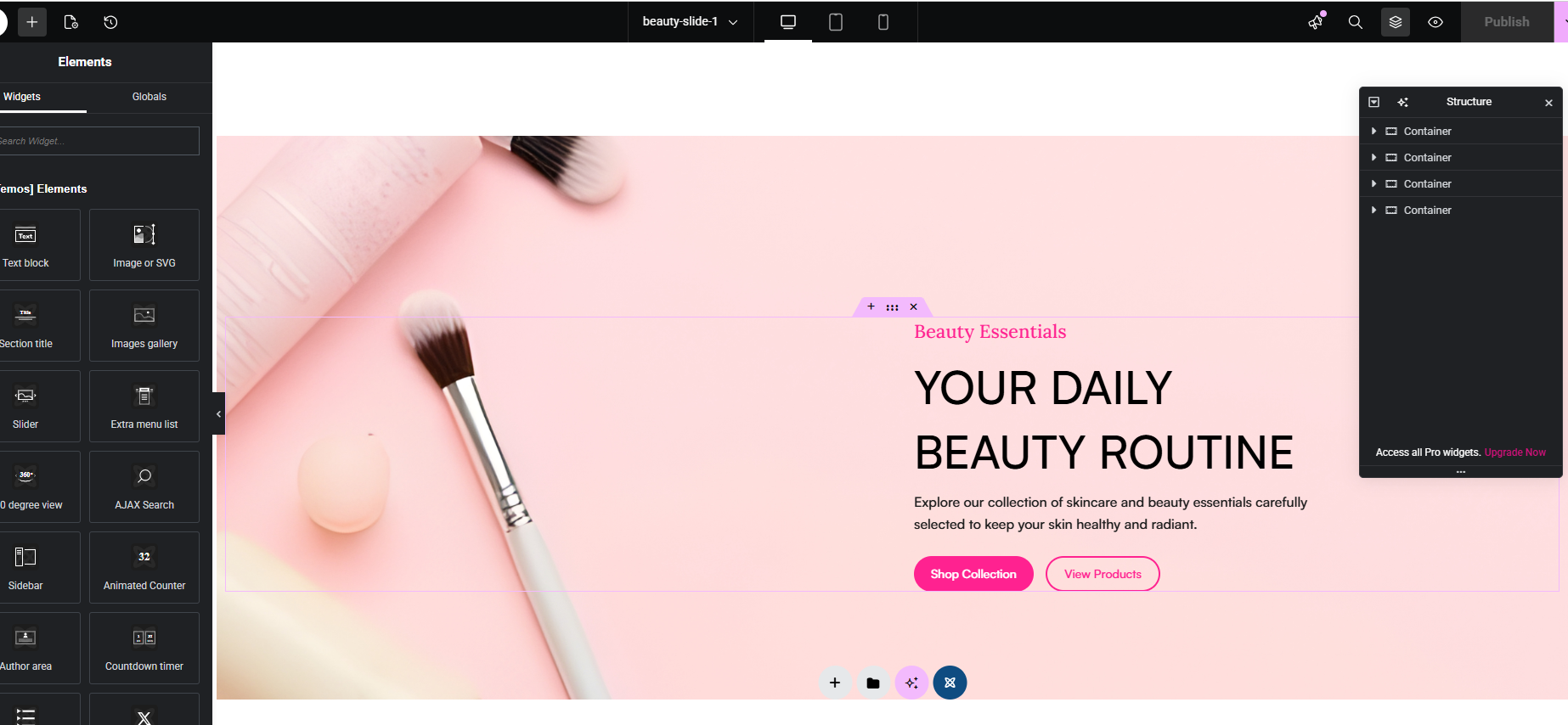Select the fourth Container label in Structure

1427,211
